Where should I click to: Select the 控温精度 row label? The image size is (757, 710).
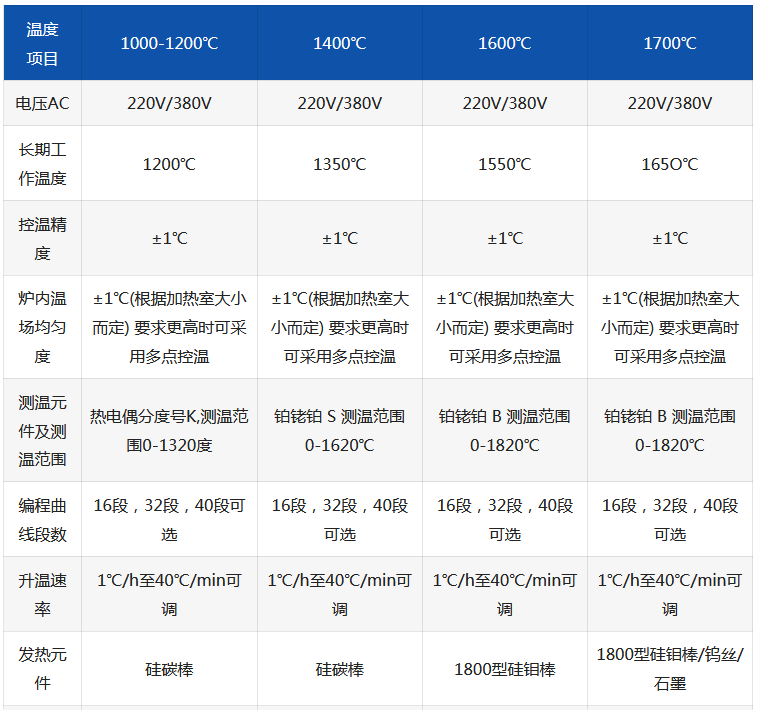click(42, 238)
